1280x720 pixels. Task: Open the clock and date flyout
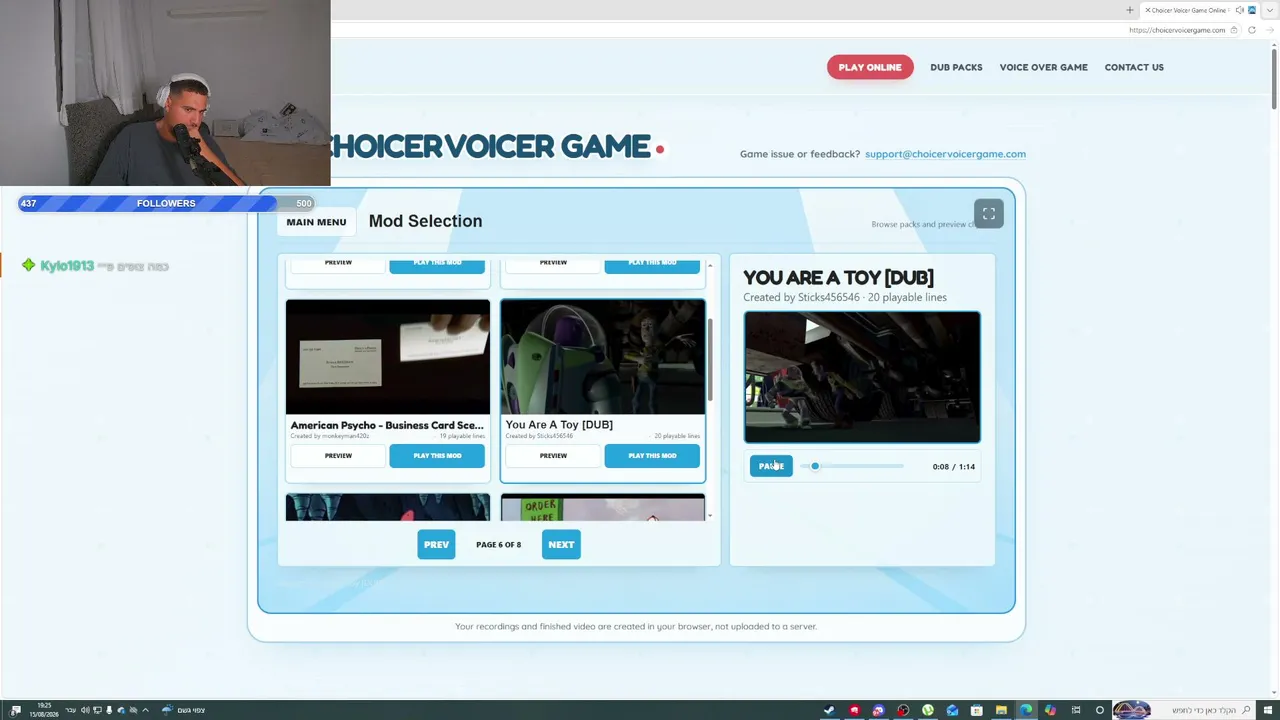pos(44,710)
